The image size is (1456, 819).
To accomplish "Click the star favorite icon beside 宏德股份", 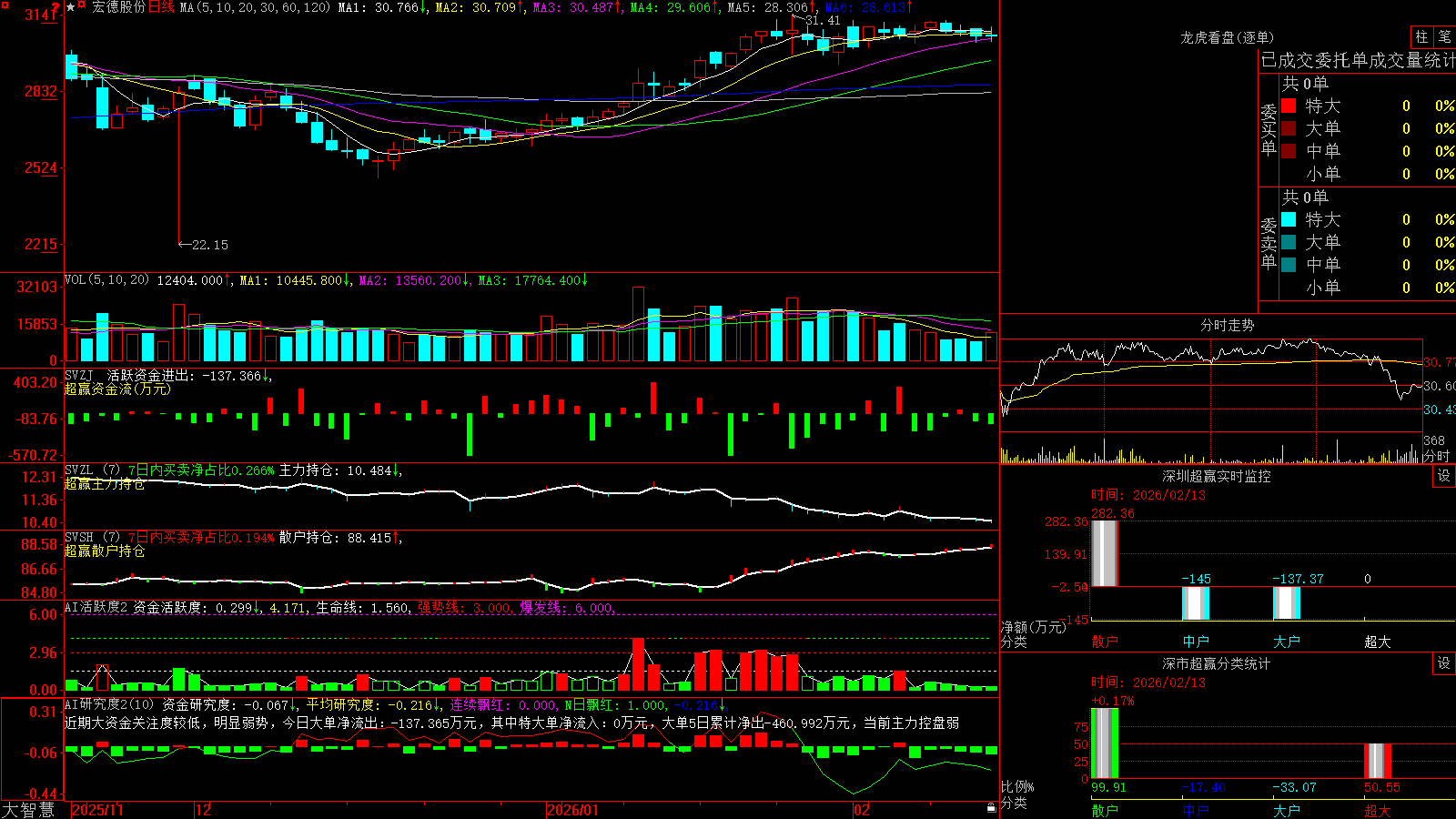I will [x=71, y=6].
